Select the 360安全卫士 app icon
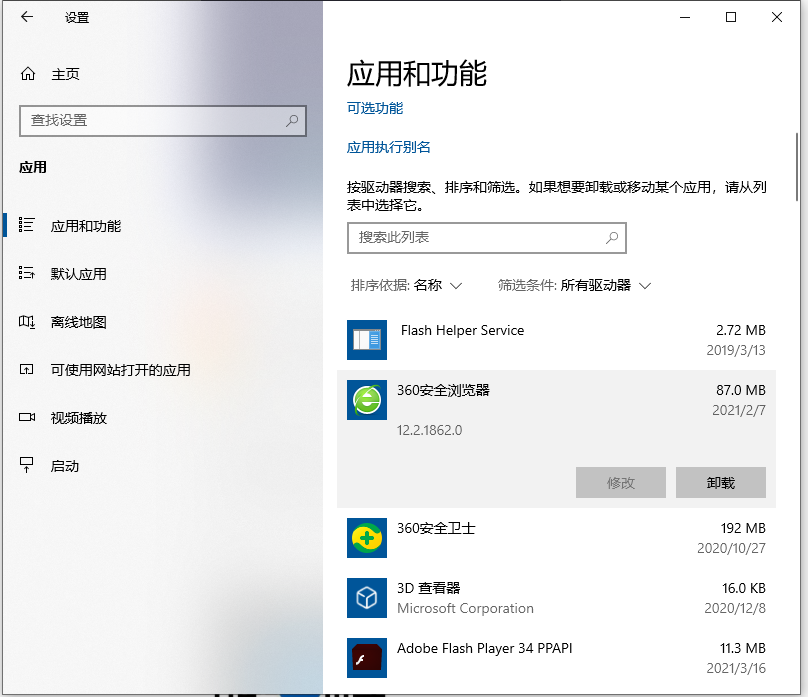Screen dimensions: 808x697 coord(366,538)
